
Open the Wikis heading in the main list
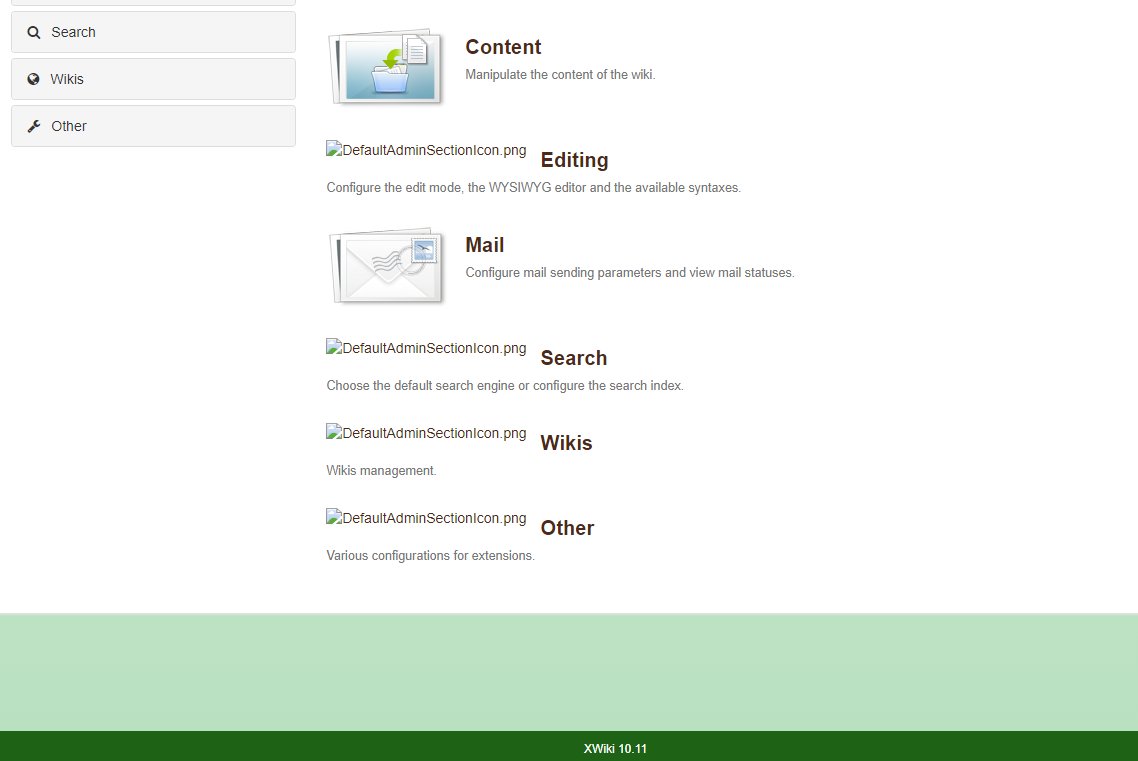(x=566, y=443)
